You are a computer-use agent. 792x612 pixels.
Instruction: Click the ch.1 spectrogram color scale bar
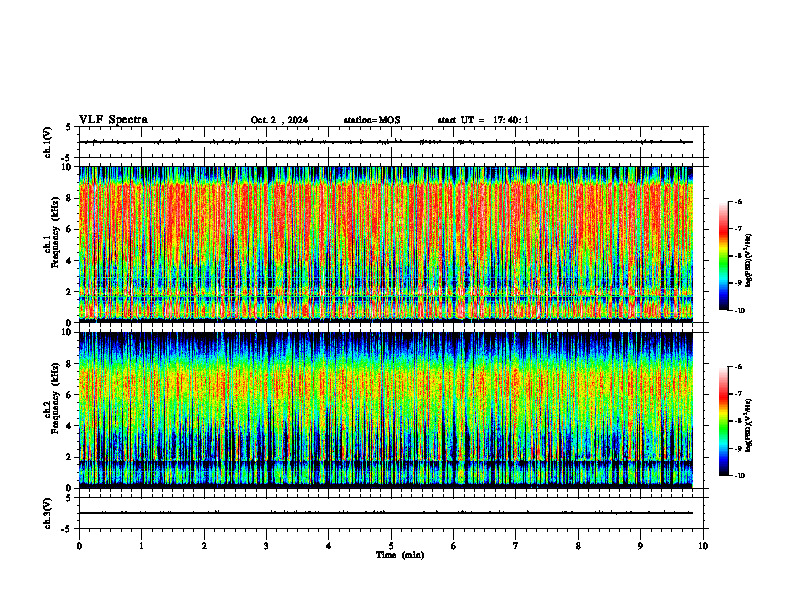[x=723, y=256]
